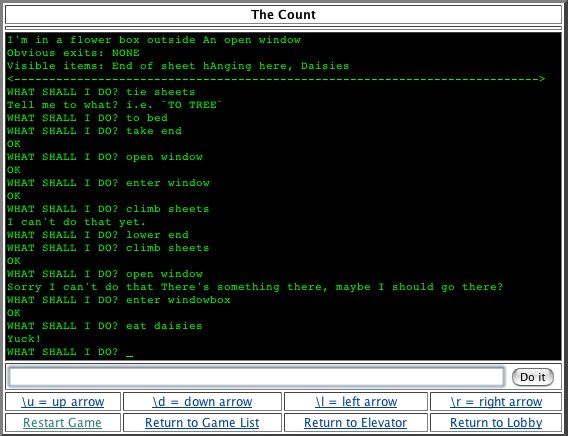Screen dimensions: 568x436
Task: Click the 'Do it' button
Action: [532, 377]
